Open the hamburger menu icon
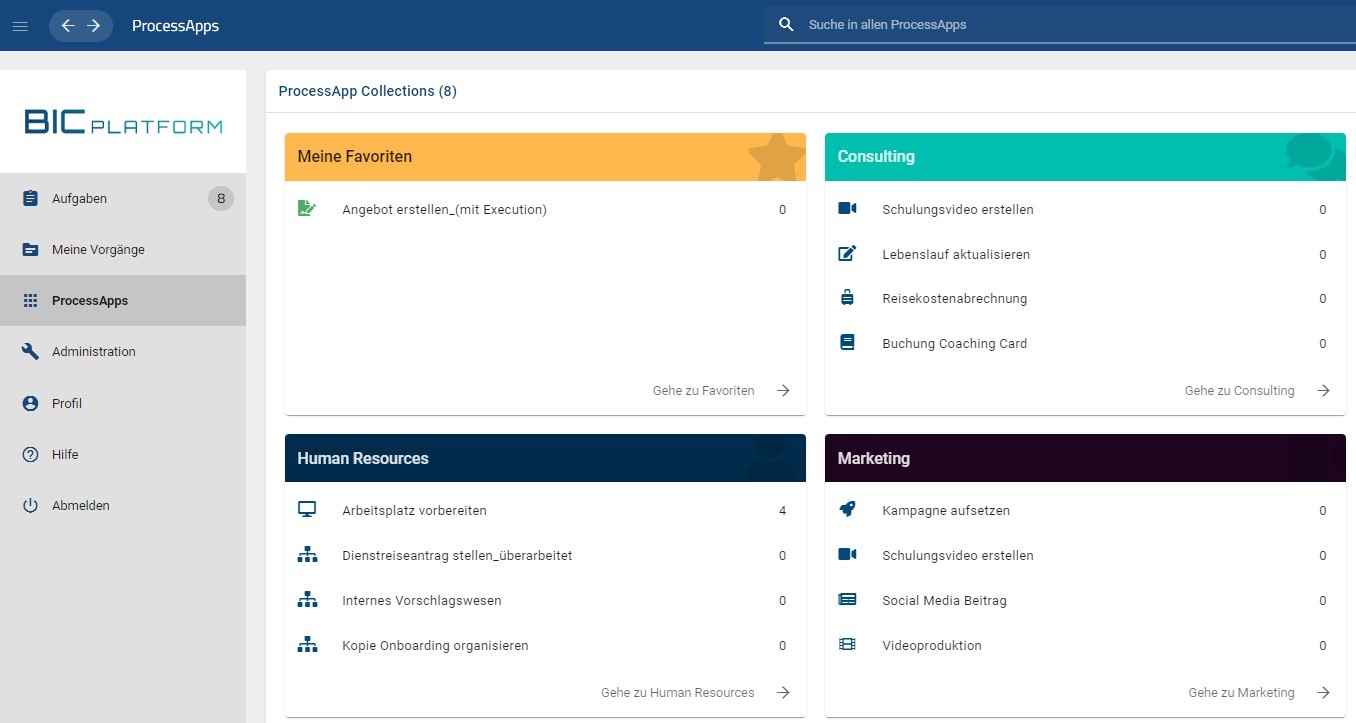 [x=20, y=26]
